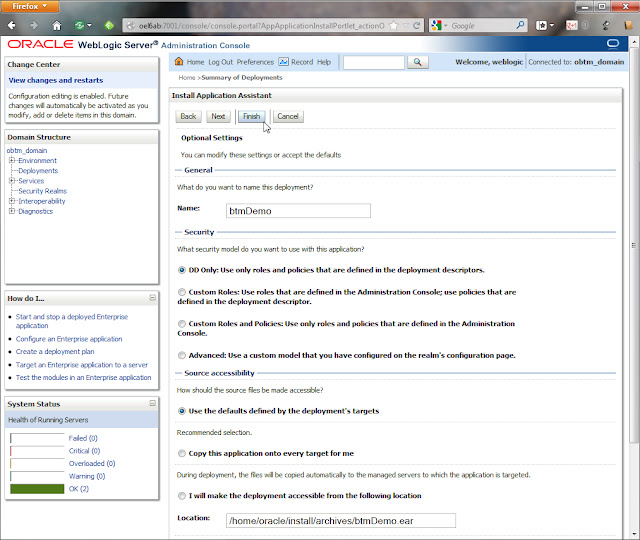Click the green up-arrow addon icon
This screenshot has width=640, height=540.
coord(109,25)
